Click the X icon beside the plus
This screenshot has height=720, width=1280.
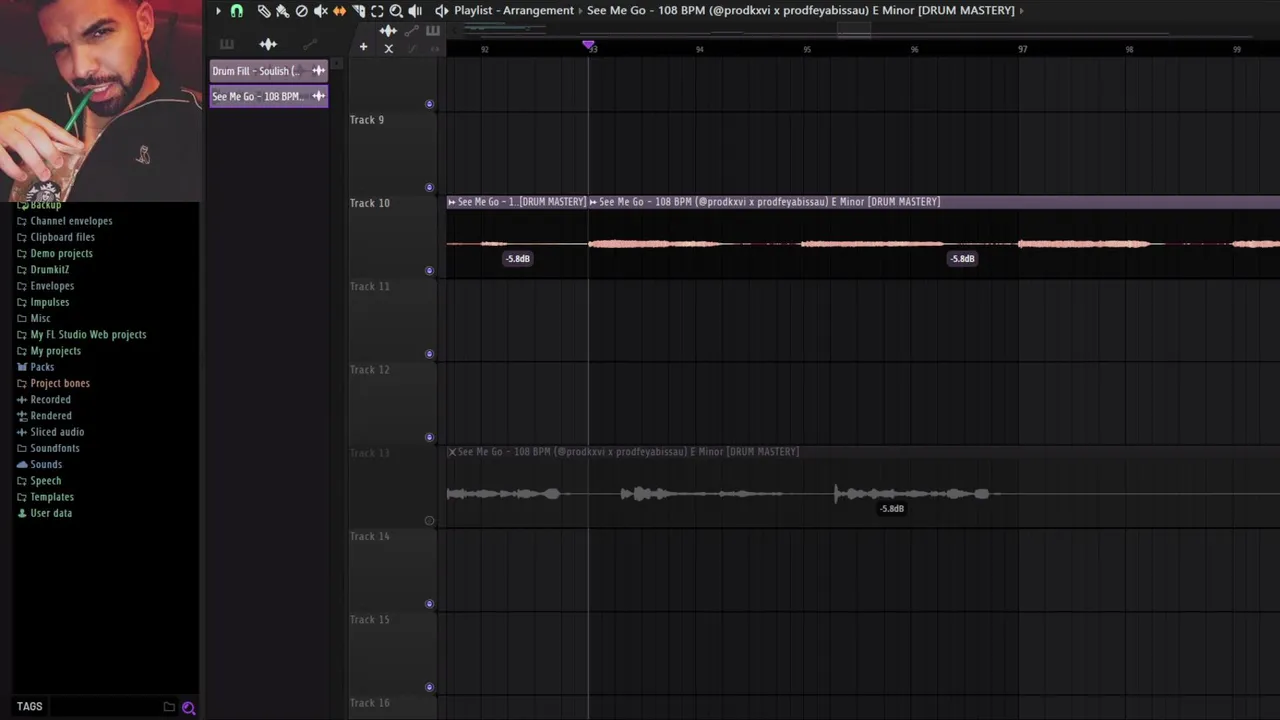(389, 48)
